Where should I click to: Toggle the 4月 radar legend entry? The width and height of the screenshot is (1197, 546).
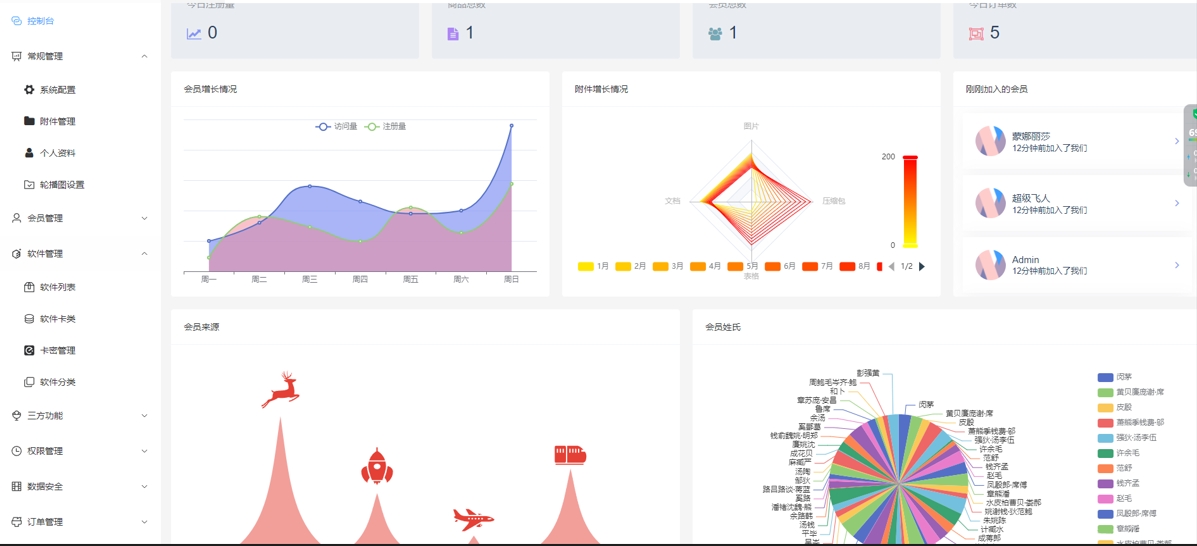click(705, 267)
